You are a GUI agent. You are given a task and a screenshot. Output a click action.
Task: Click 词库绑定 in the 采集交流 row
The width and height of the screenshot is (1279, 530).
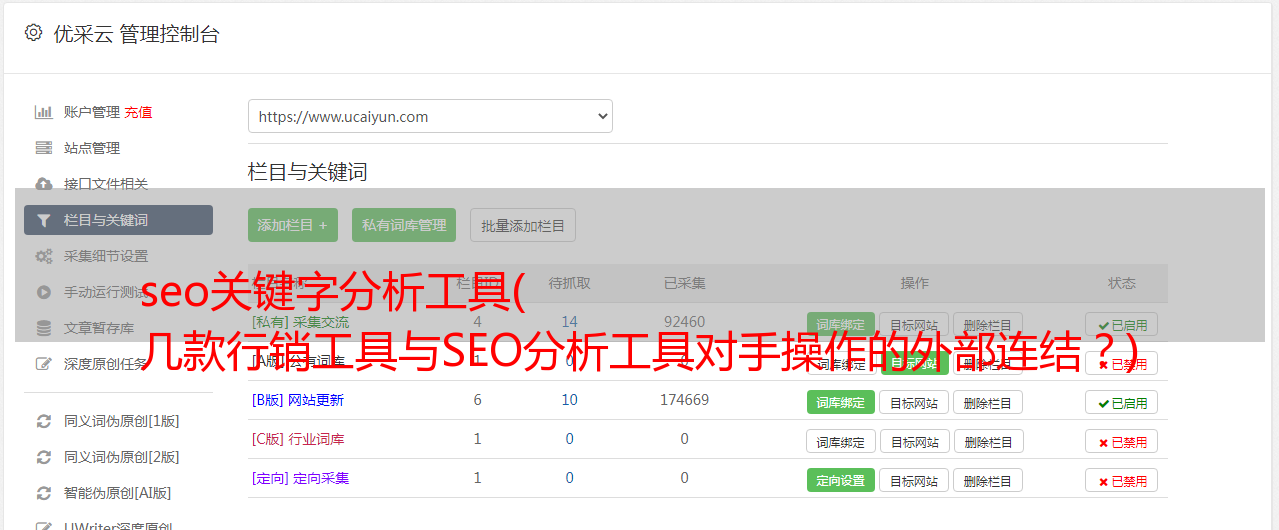(841, 324)
